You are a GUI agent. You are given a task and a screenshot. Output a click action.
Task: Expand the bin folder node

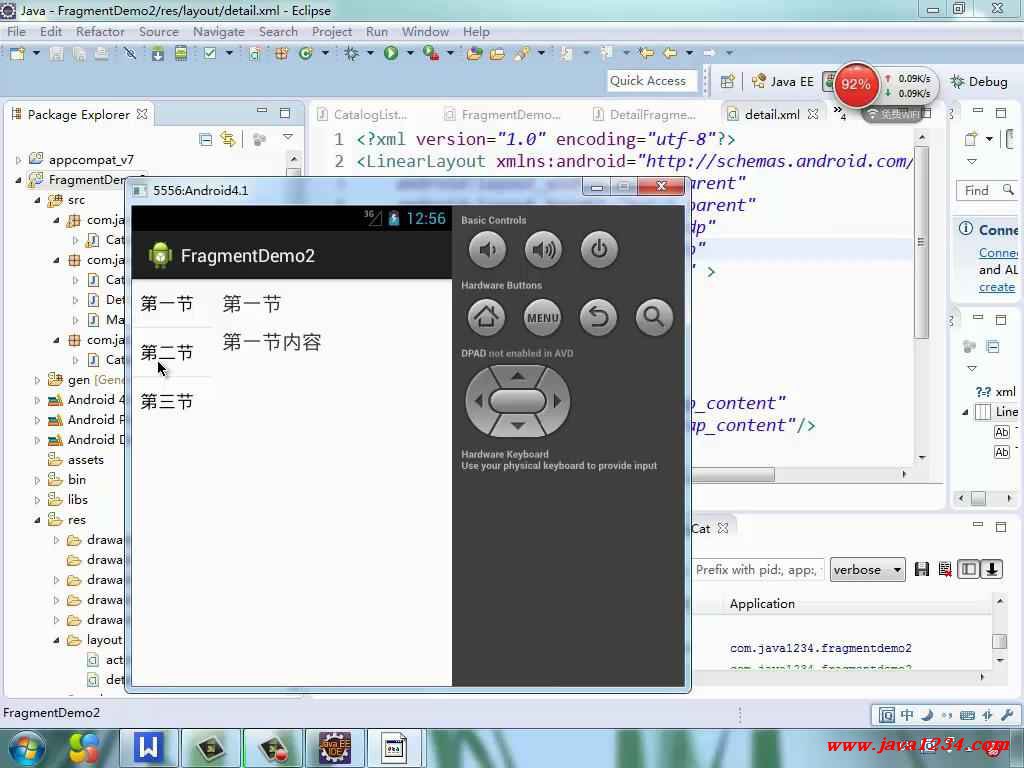(37, 480)
